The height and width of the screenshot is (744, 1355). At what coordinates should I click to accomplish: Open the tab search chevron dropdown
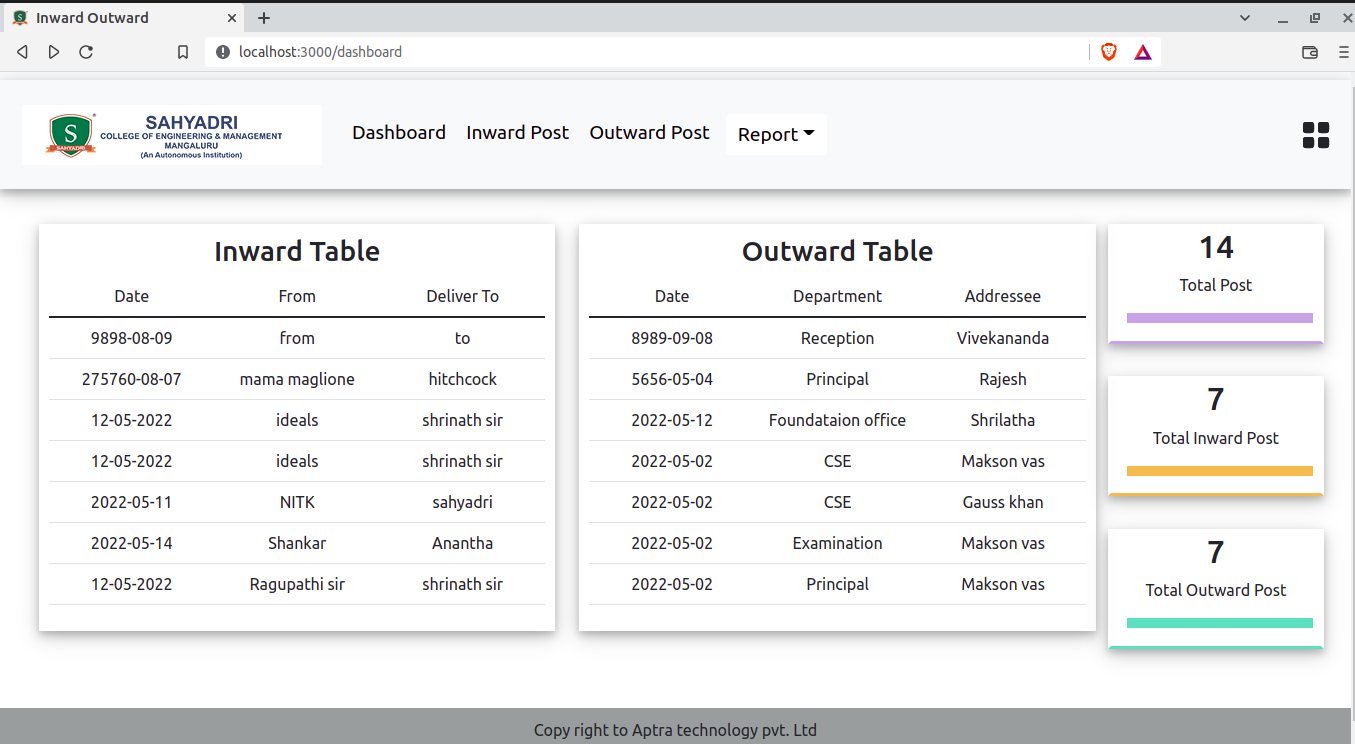1245,18
